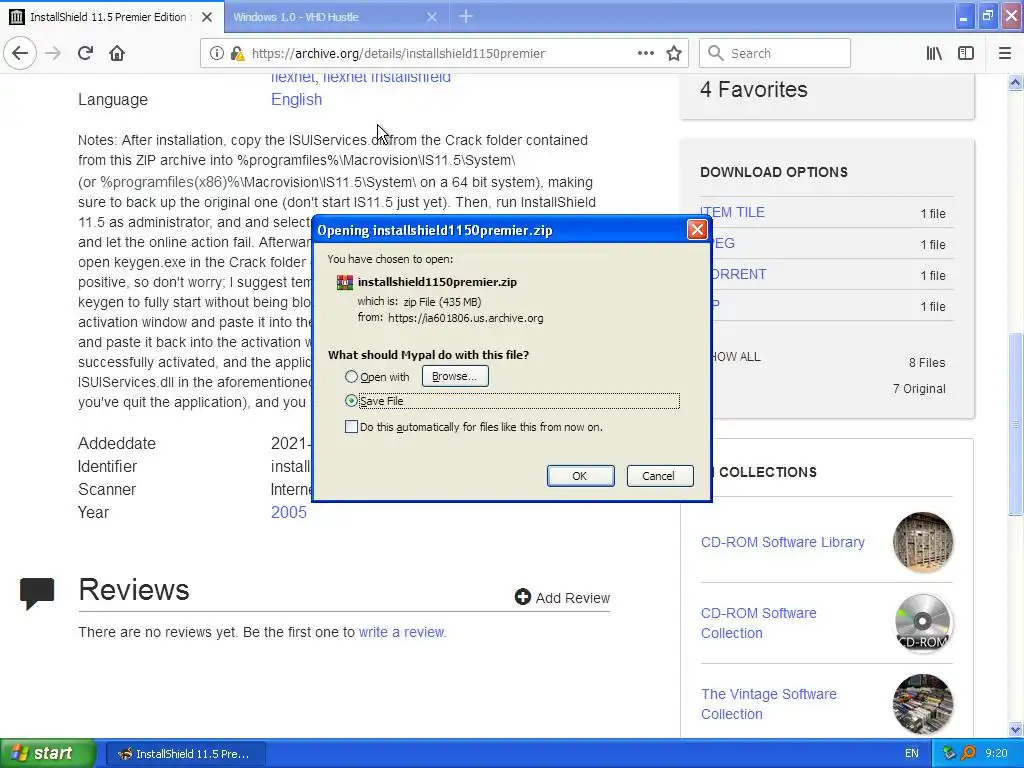Open the Windows start menu
The height and width of the screenshot is (768, 1024).
point(47,753)
